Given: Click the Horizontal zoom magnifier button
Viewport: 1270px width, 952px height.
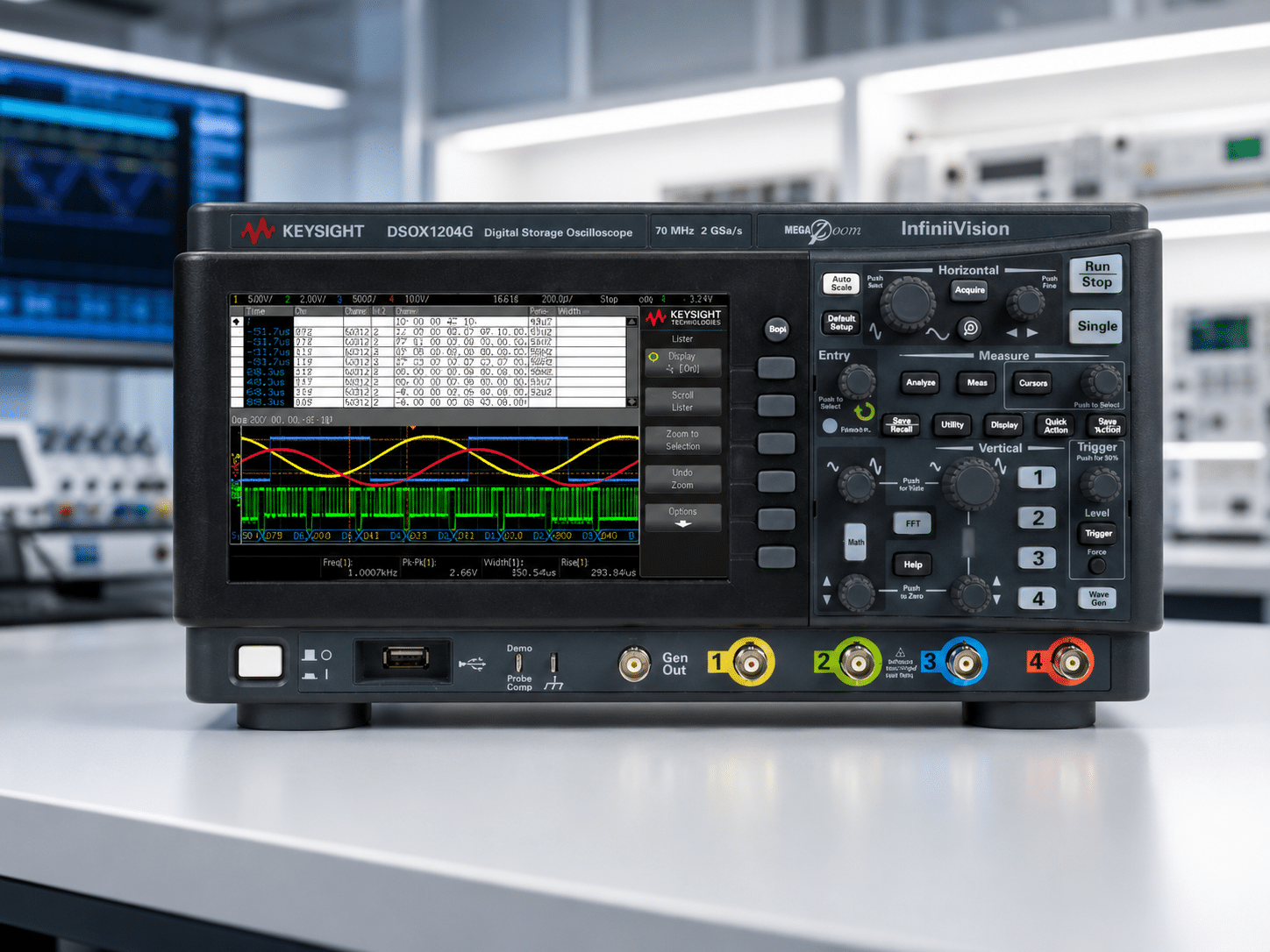Looking at the screenshot, I should click(x=970, y=328).
